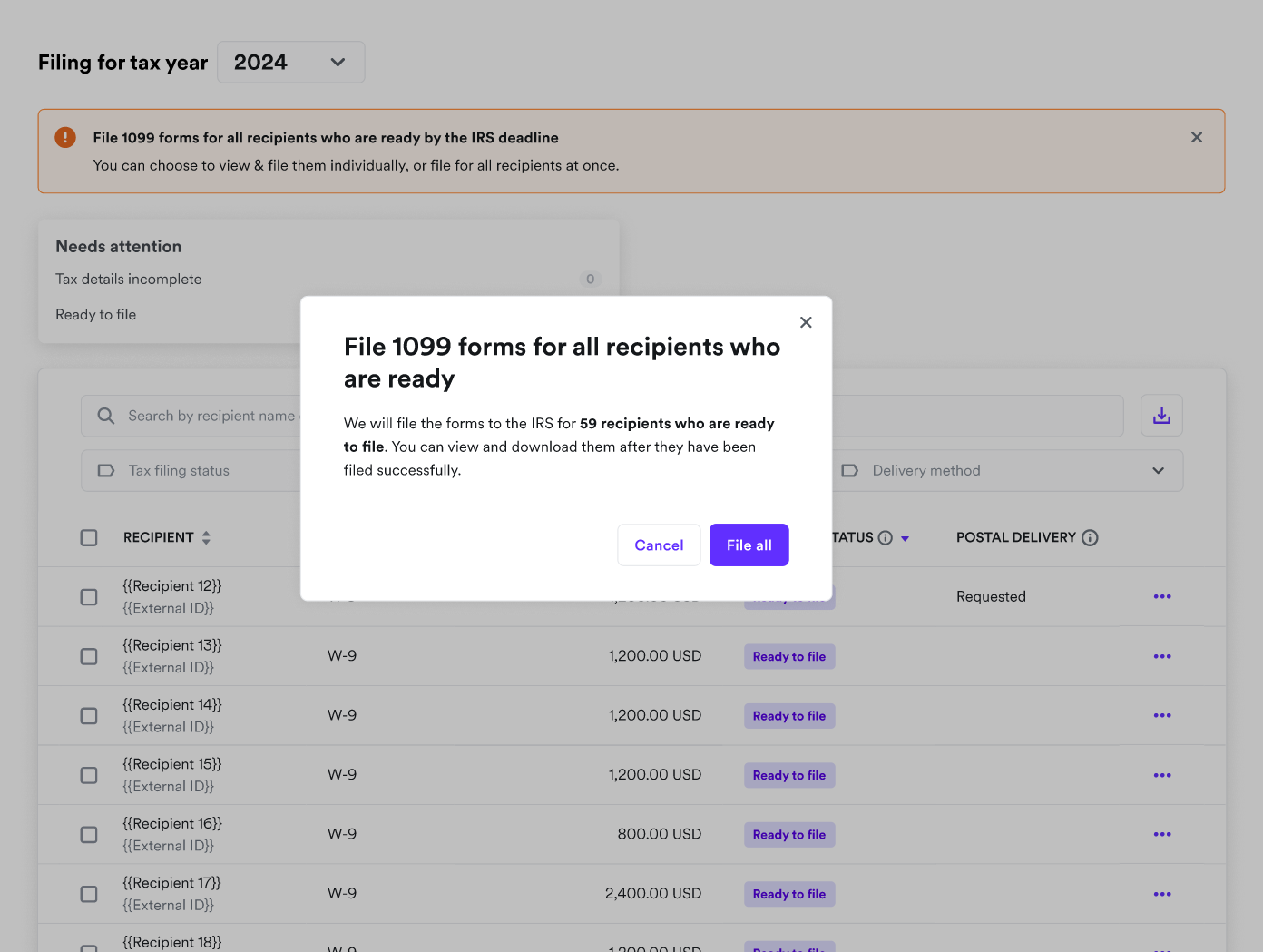This screenshot has width=1263, height=952.
Task: Open the ellipsis menu for Recipient 13
Action: point(1162,656)
